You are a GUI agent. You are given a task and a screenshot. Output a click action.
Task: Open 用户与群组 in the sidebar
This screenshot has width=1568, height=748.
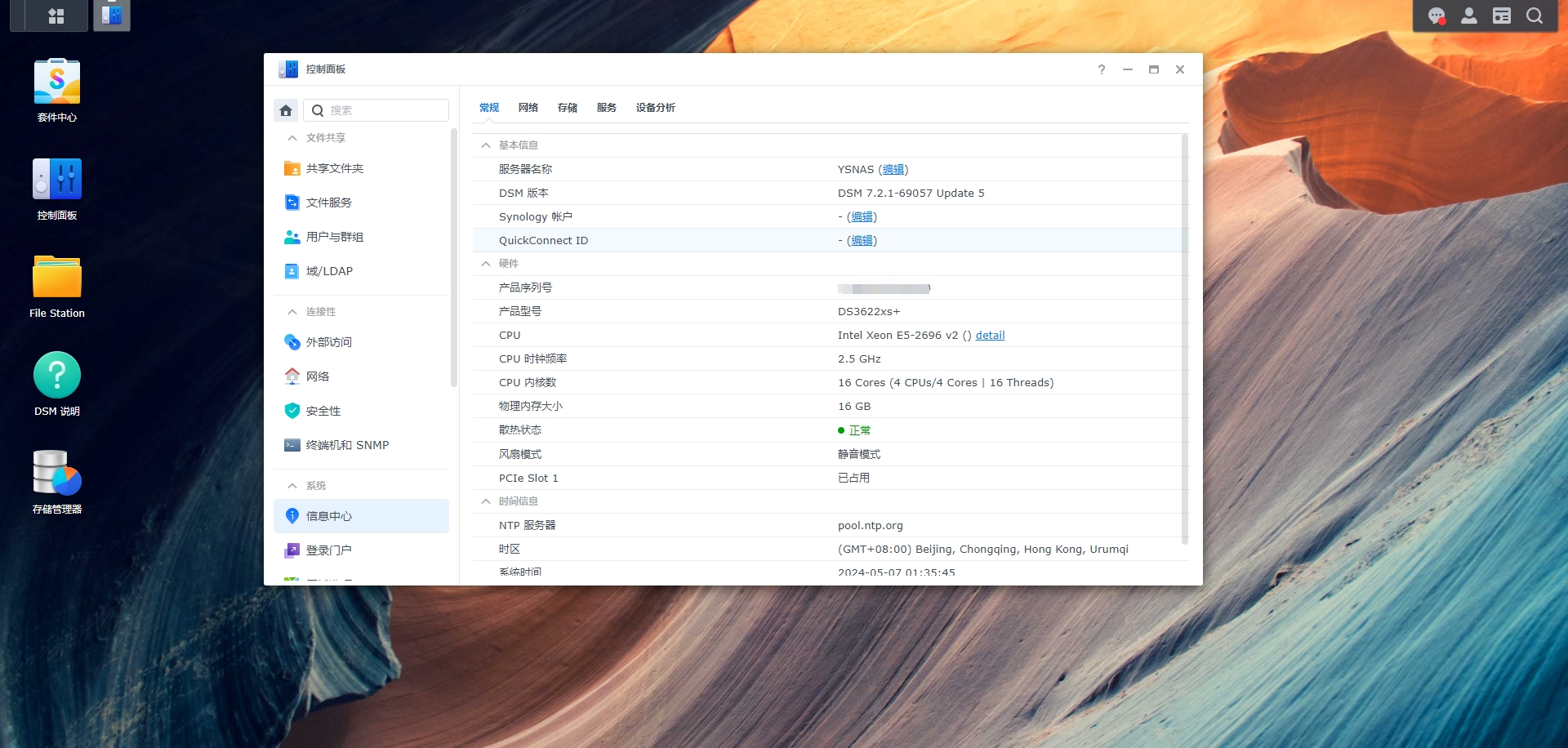click(x=361, y=237)
